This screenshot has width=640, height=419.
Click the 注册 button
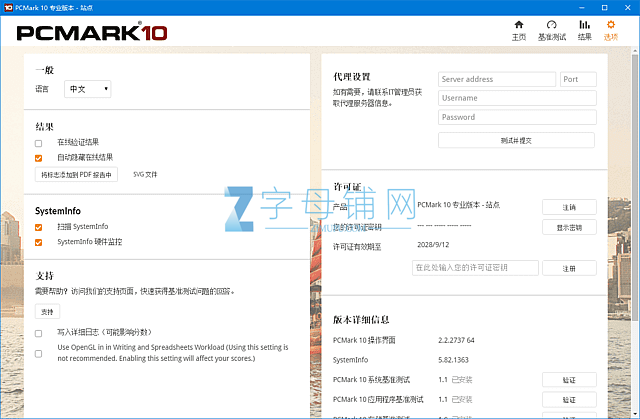[569, 268]
